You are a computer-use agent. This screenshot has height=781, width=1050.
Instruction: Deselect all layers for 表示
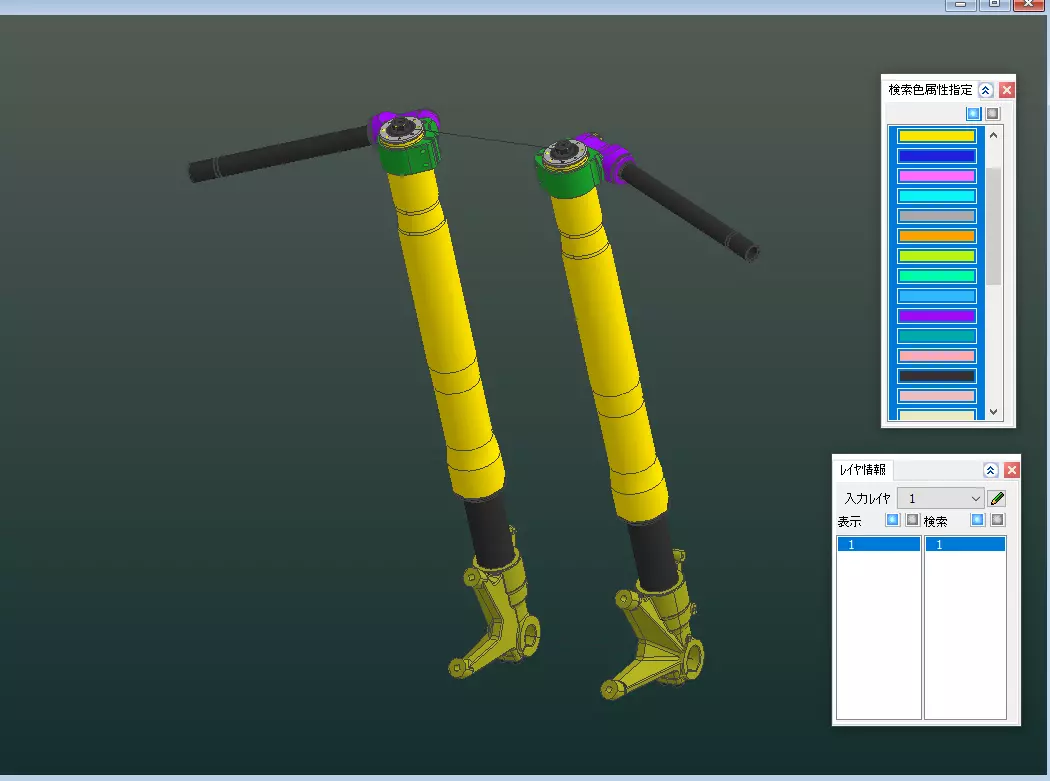912,520
